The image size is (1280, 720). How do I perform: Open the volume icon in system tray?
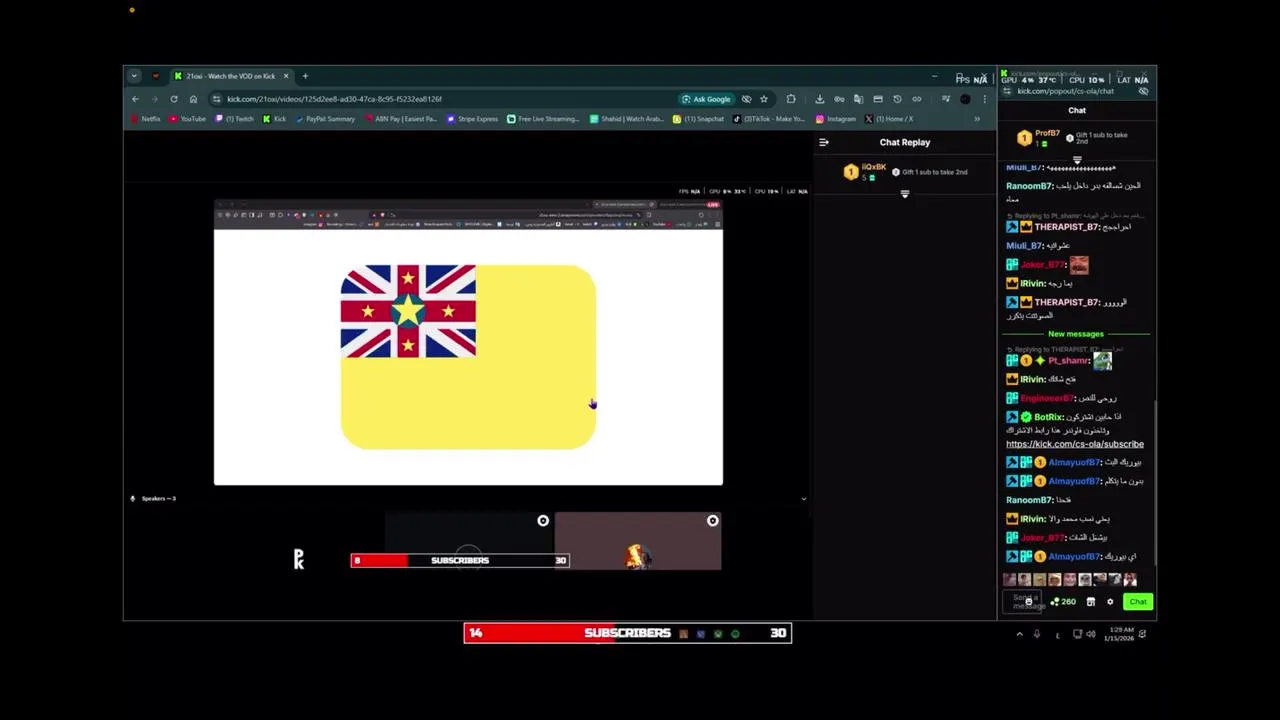pos(1091,634)
